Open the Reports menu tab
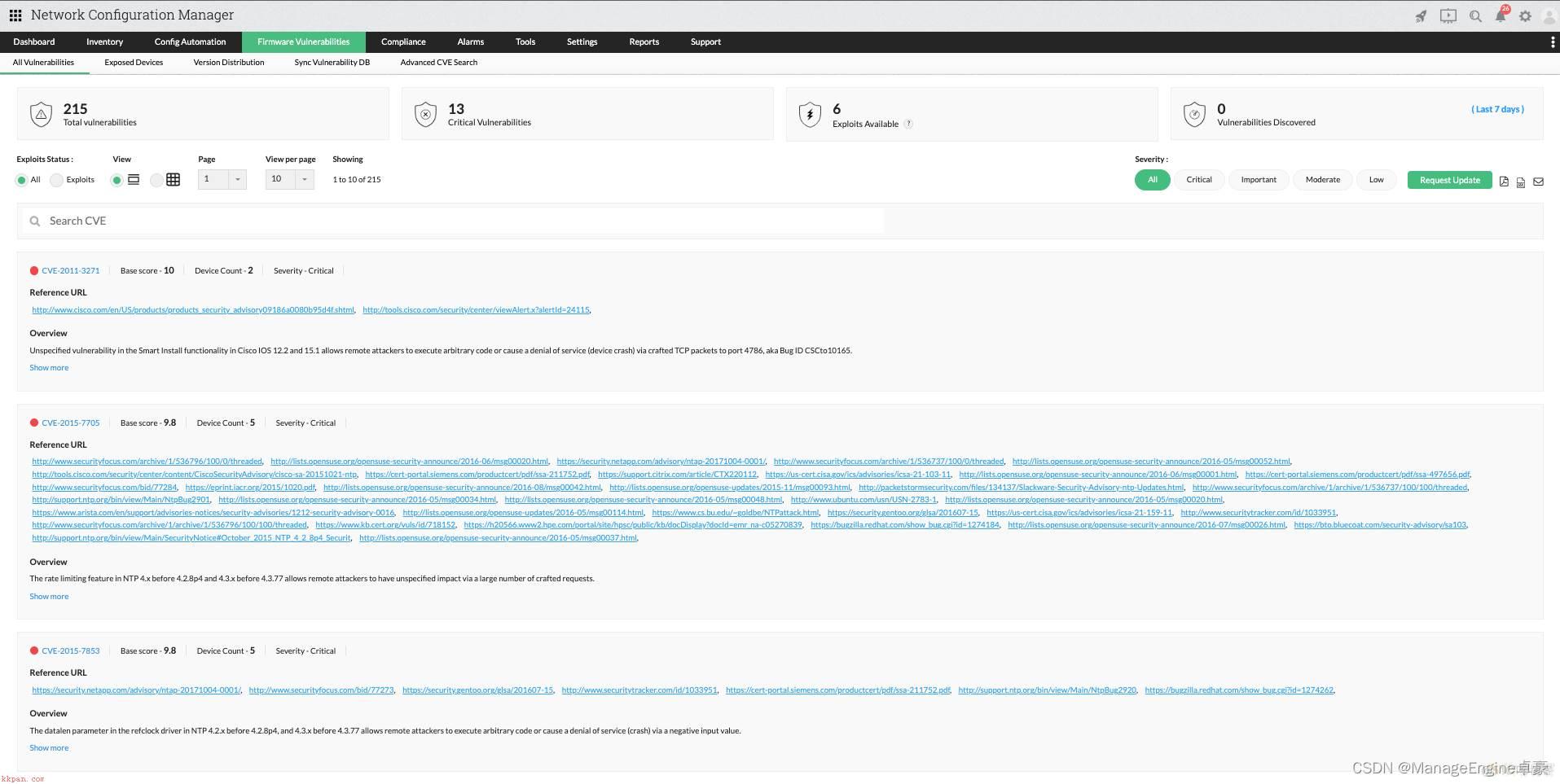 [x=644, y=42]
